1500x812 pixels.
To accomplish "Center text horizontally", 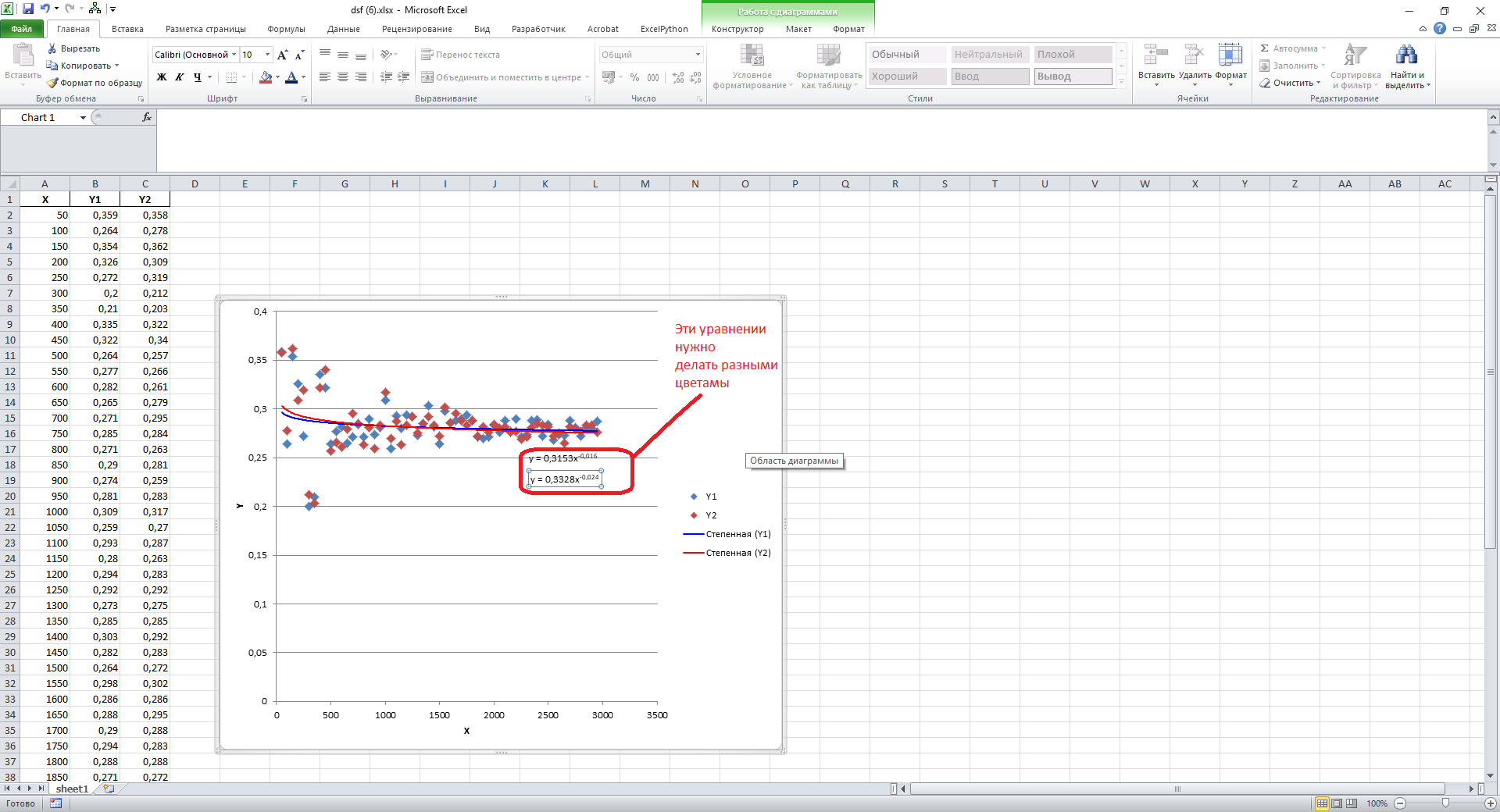I will 343,77.
